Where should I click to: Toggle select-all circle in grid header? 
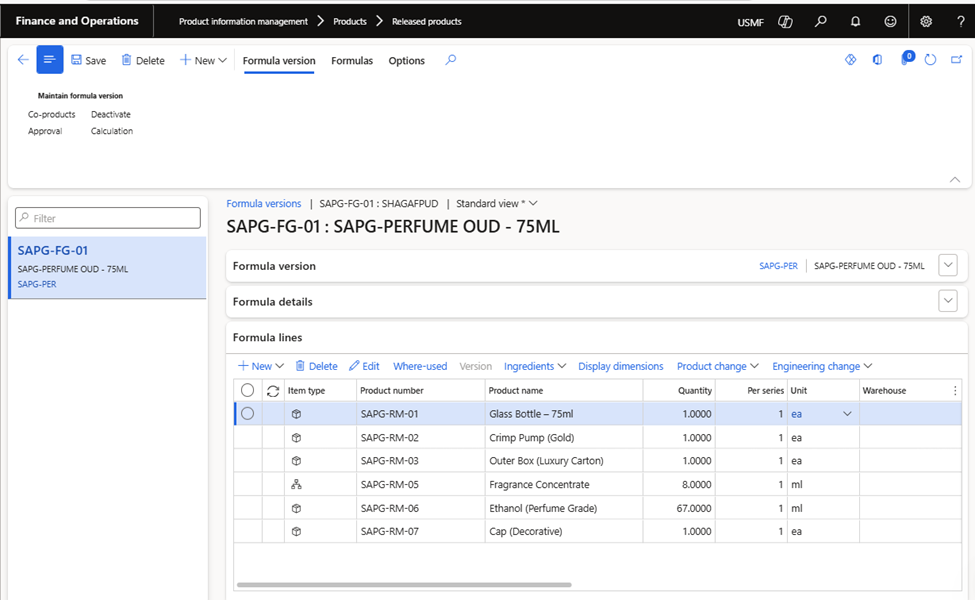tap(247, 390)
